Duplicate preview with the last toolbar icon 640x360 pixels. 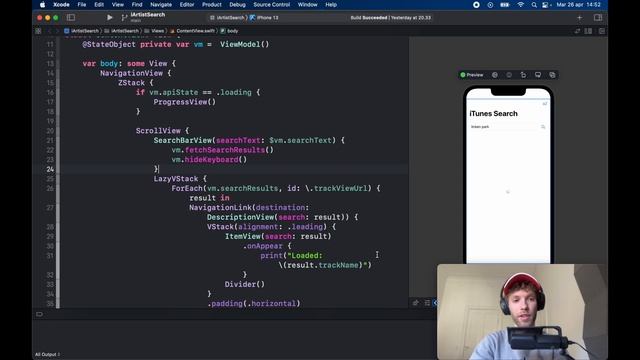[552, 75]
